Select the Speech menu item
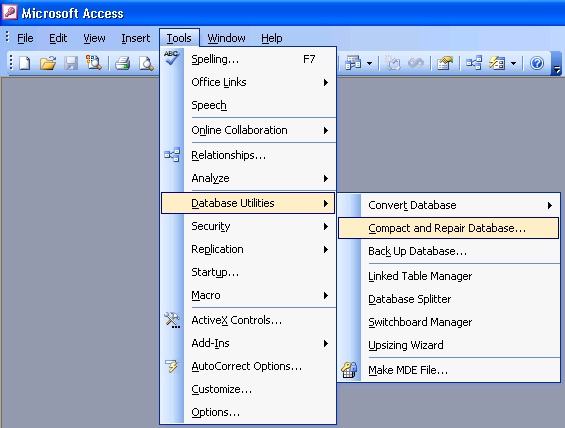This screenshot has width=565, height=428. click(x=248, y=105)
